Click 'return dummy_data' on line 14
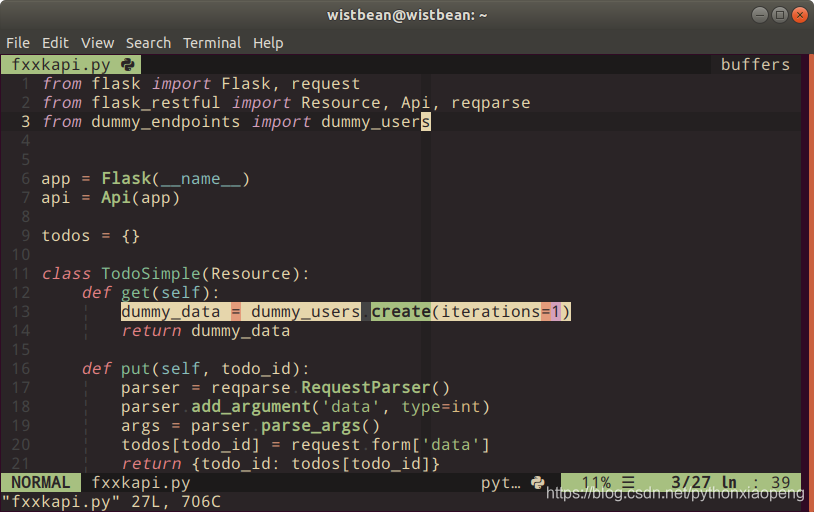Image resolution: width=814 pixels, height=512 pixels. [x=206, y=331]
